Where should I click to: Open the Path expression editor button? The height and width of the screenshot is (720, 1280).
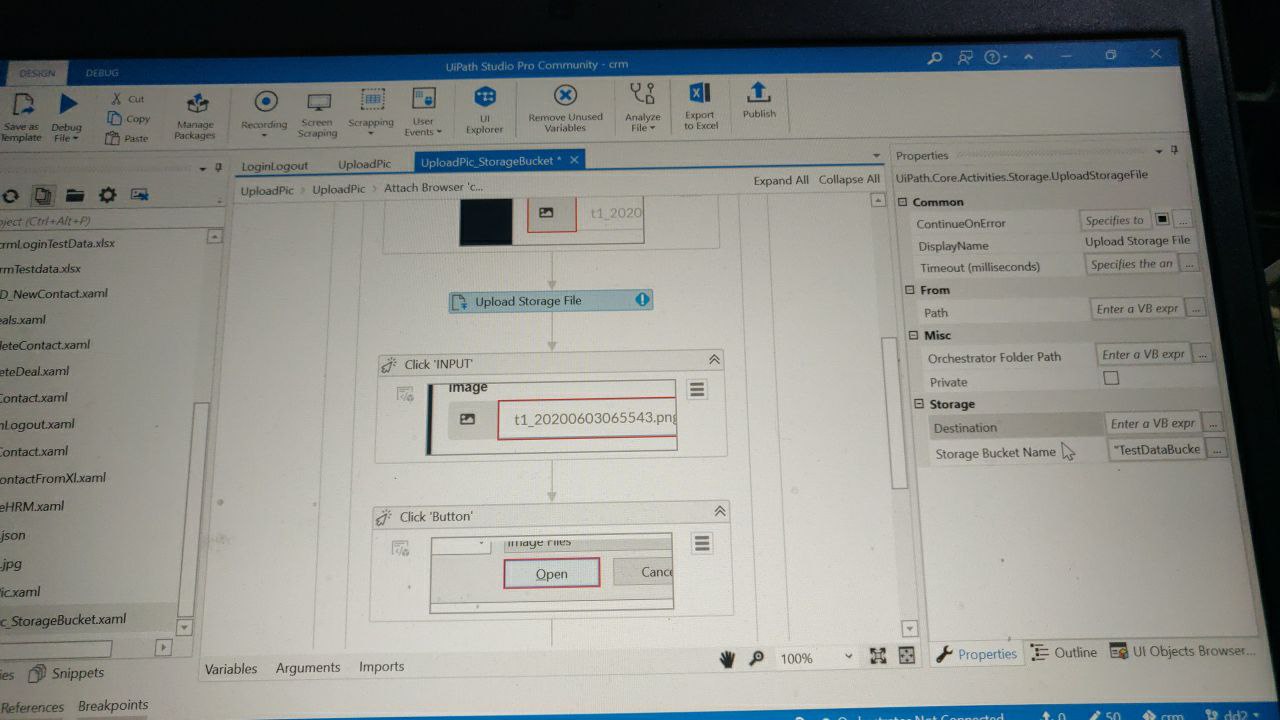coord(1196,309)
